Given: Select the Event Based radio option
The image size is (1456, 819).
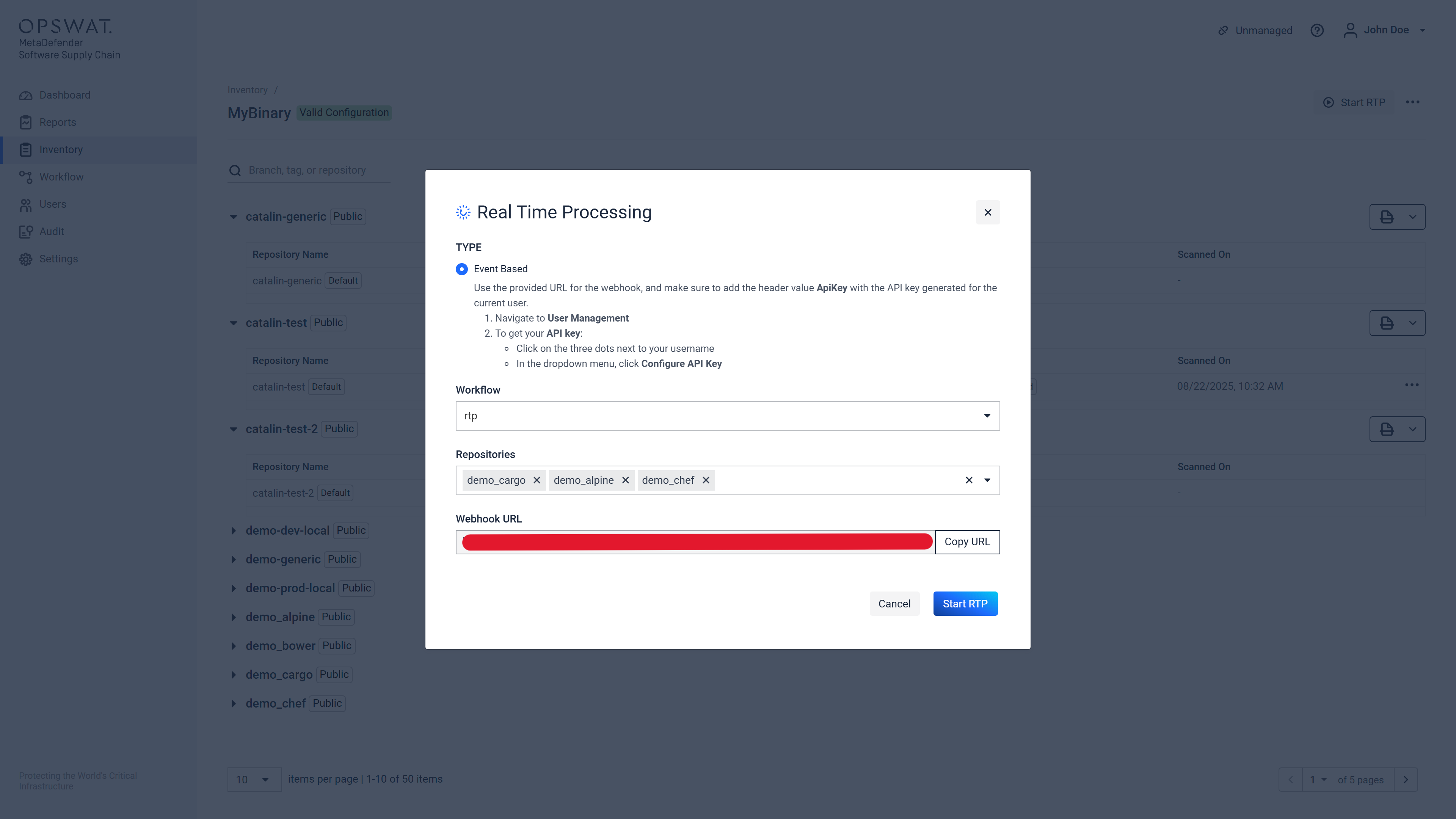Looking at the screenshot, I should click(462, 269).
